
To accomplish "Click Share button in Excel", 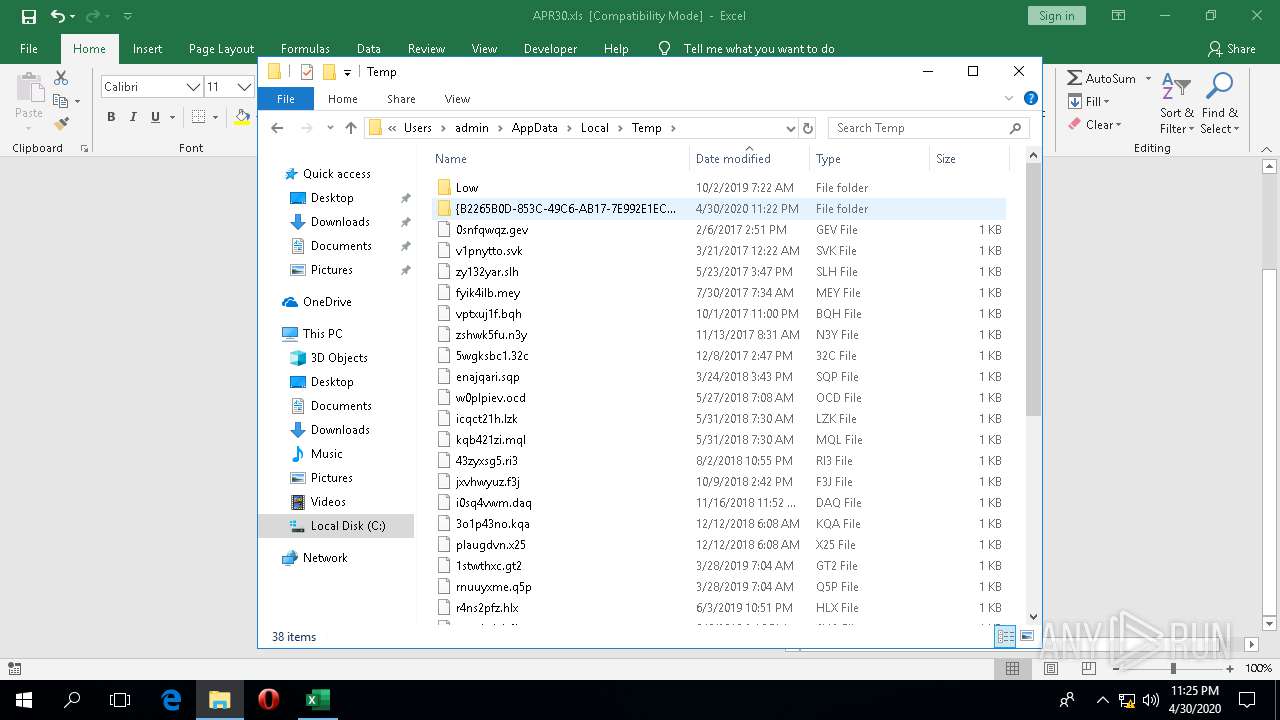I will pos(1231,48).
